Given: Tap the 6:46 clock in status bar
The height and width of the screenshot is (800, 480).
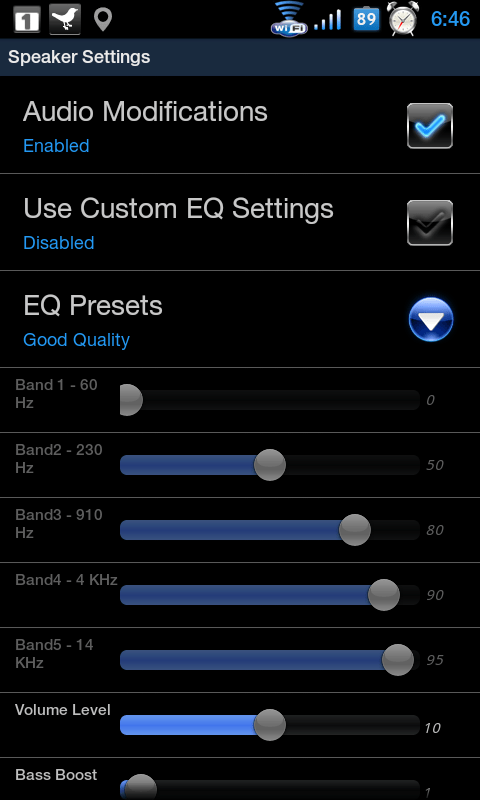Looking at the screenshot, I should coord(450,19).
